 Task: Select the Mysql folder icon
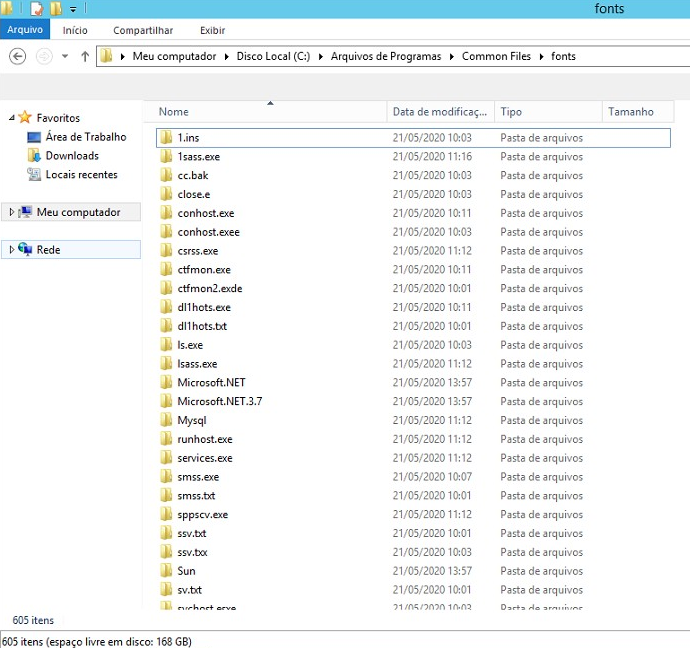tap(166, 421)
